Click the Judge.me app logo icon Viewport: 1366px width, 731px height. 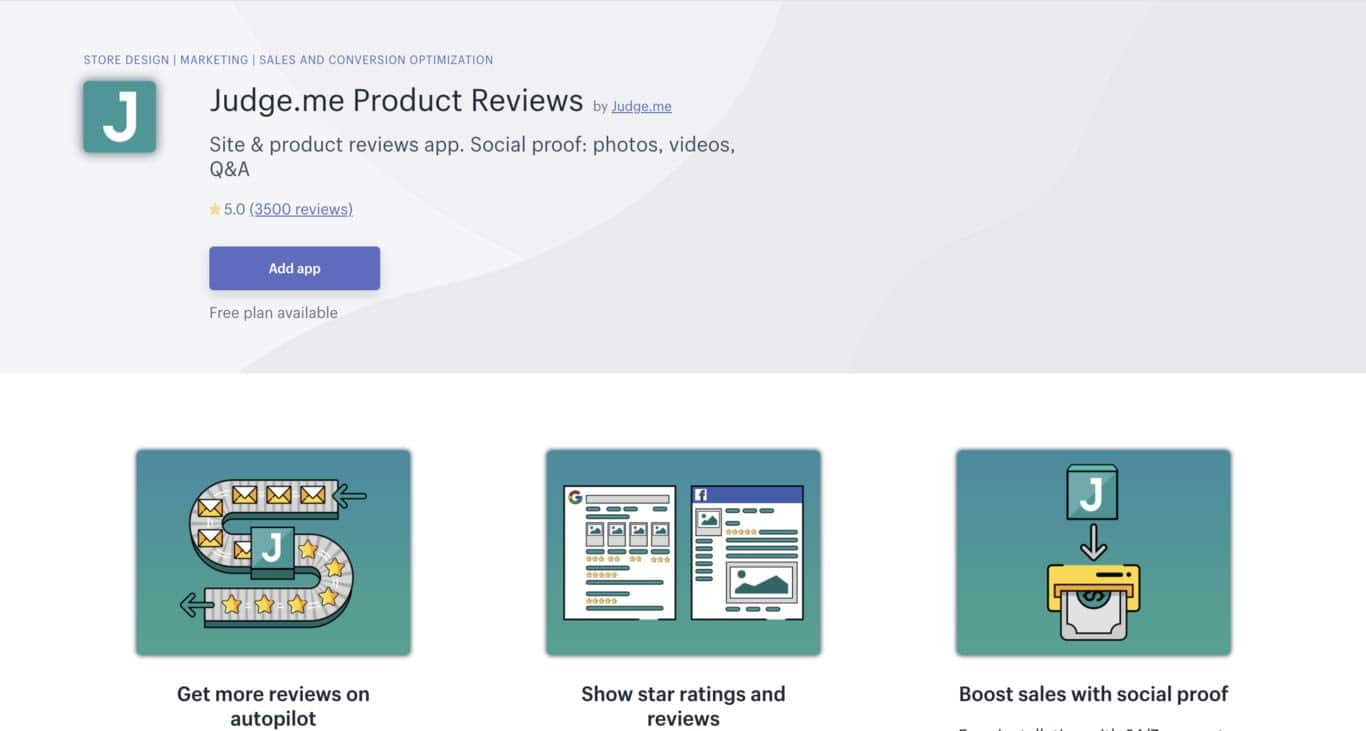click(x=120, y=117)
